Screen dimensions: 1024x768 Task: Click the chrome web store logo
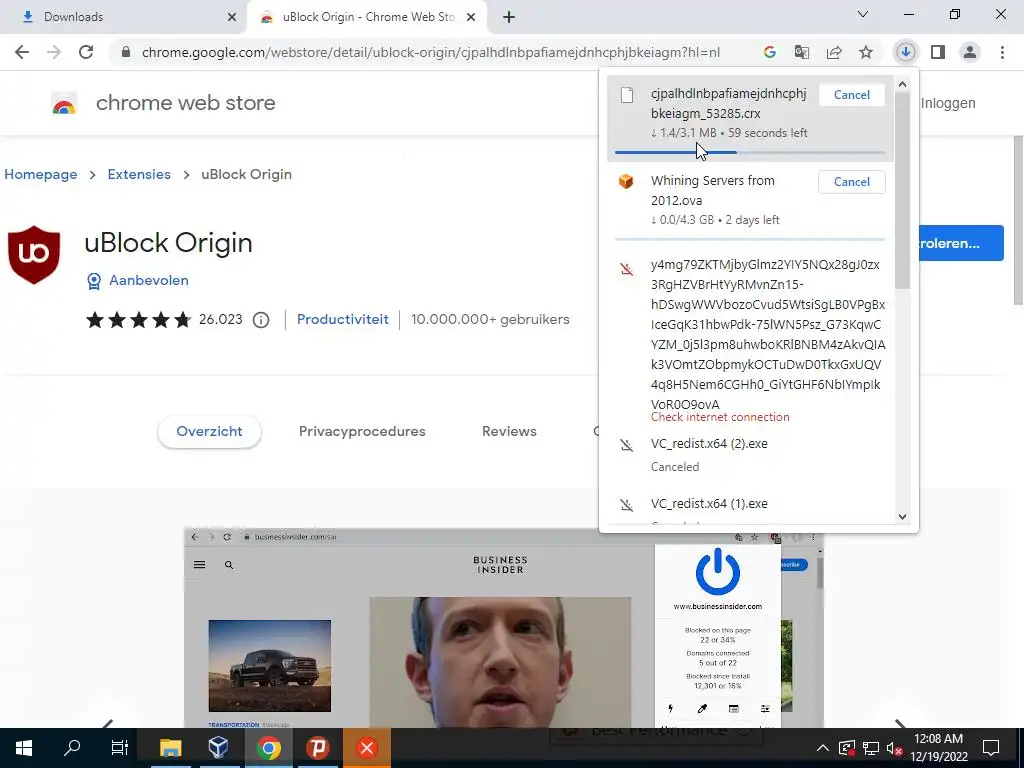pos(64,104)
